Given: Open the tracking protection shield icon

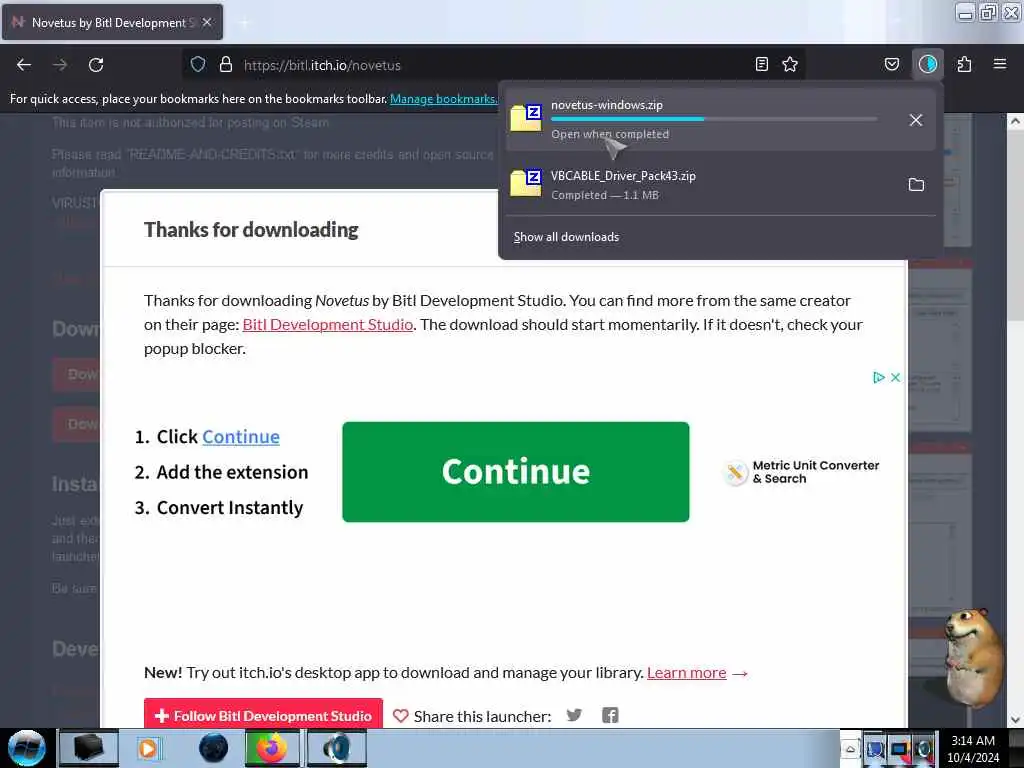Looking at the screenshot, I should click(198, 64).
